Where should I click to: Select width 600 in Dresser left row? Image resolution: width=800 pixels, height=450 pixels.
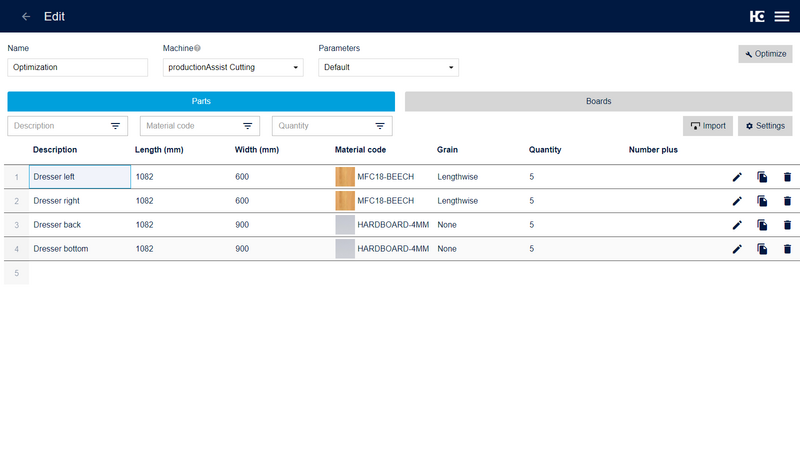point(242,177)
